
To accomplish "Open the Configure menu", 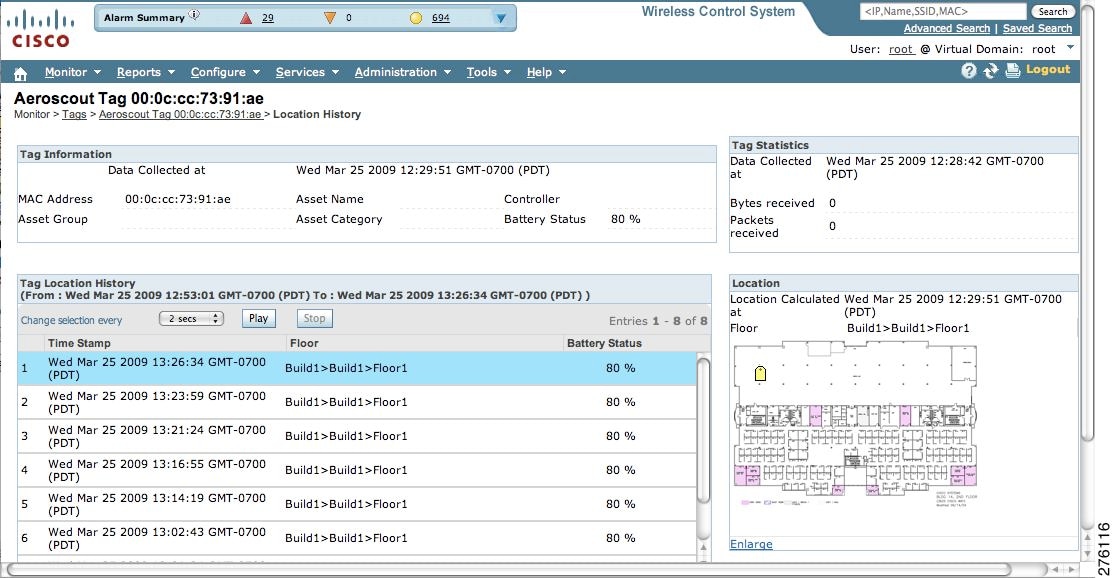I will (225, 72).
